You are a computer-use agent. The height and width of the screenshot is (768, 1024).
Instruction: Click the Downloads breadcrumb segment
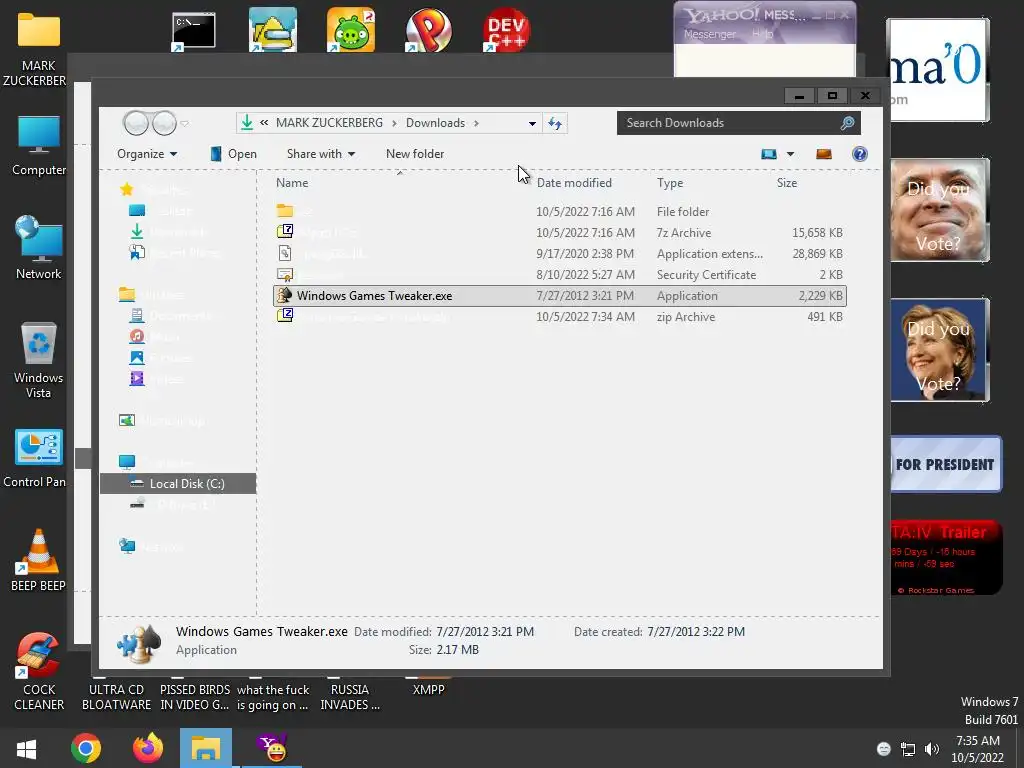tap(436, 123)
